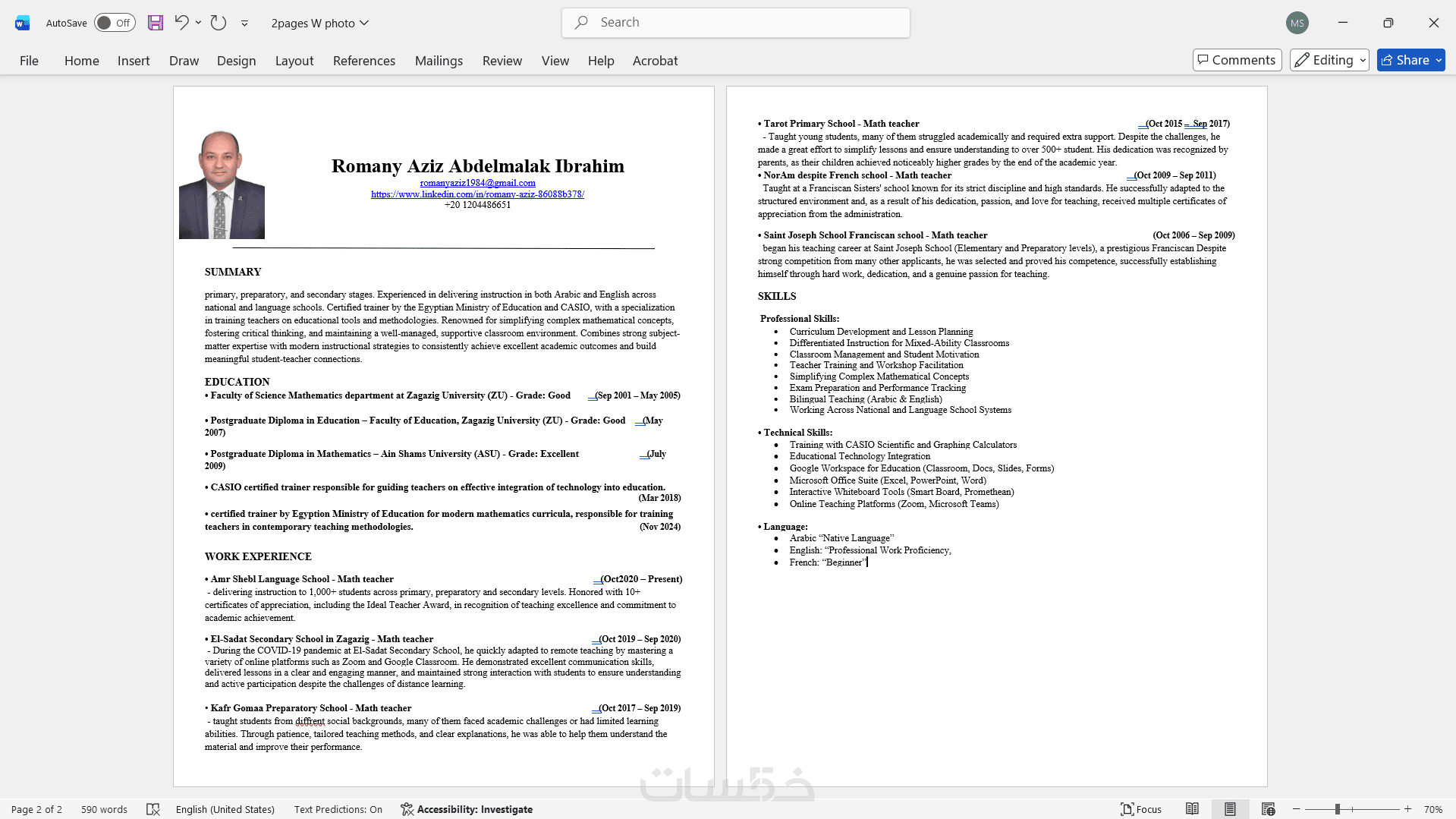Open word count from '590 words'

(x=104, y=809)
